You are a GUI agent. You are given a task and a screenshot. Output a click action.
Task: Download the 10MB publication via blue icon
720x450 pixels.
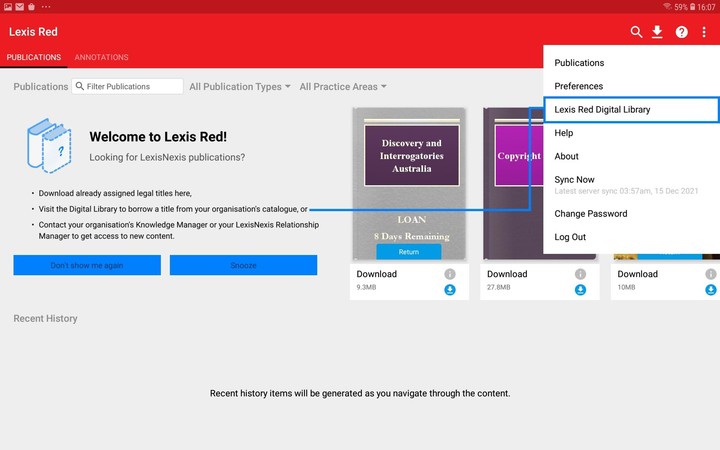pyautogui.click(x=711, y=290)
